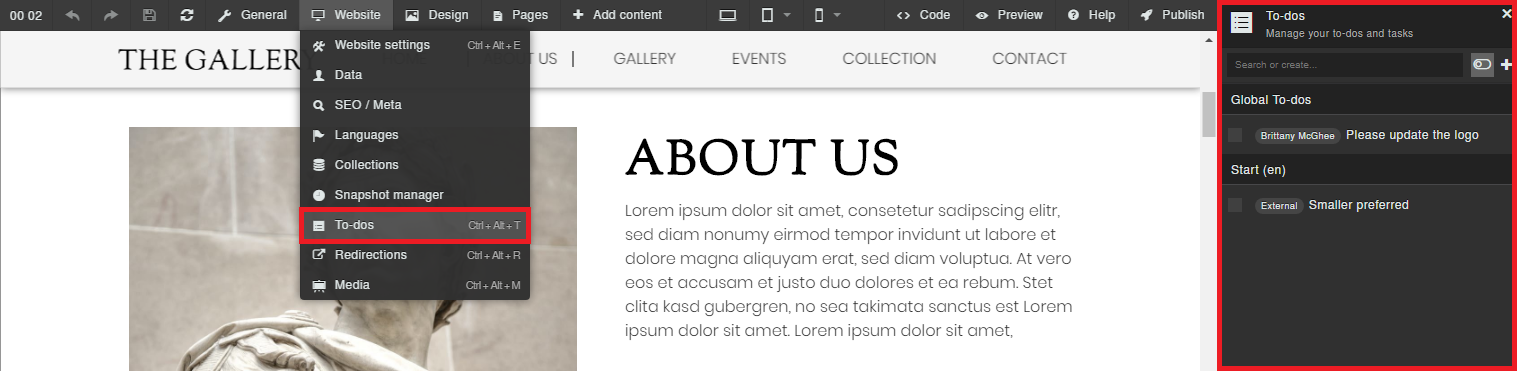Screen dimensions: 1517x371
Task: Select the desktop viewport icon
Action: click(x=728, y=15)
